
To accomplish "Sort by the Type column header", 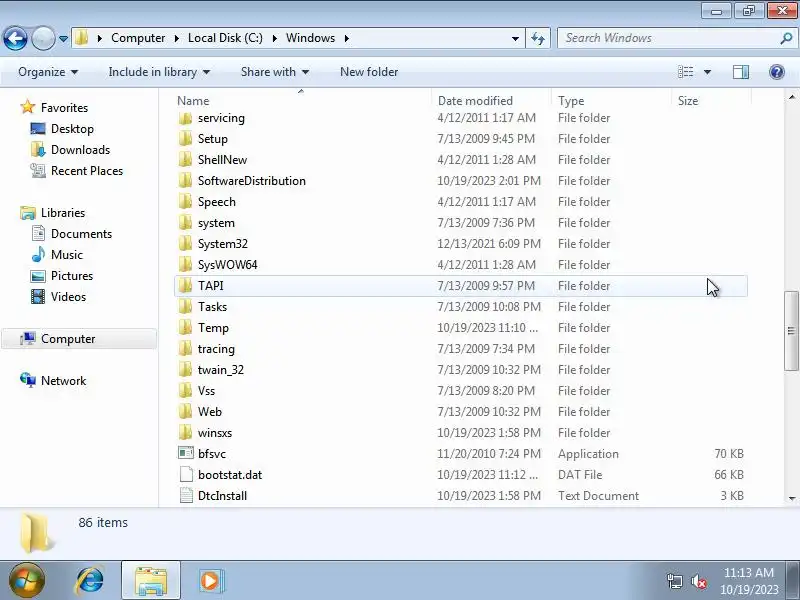I will tap(570, 101).
